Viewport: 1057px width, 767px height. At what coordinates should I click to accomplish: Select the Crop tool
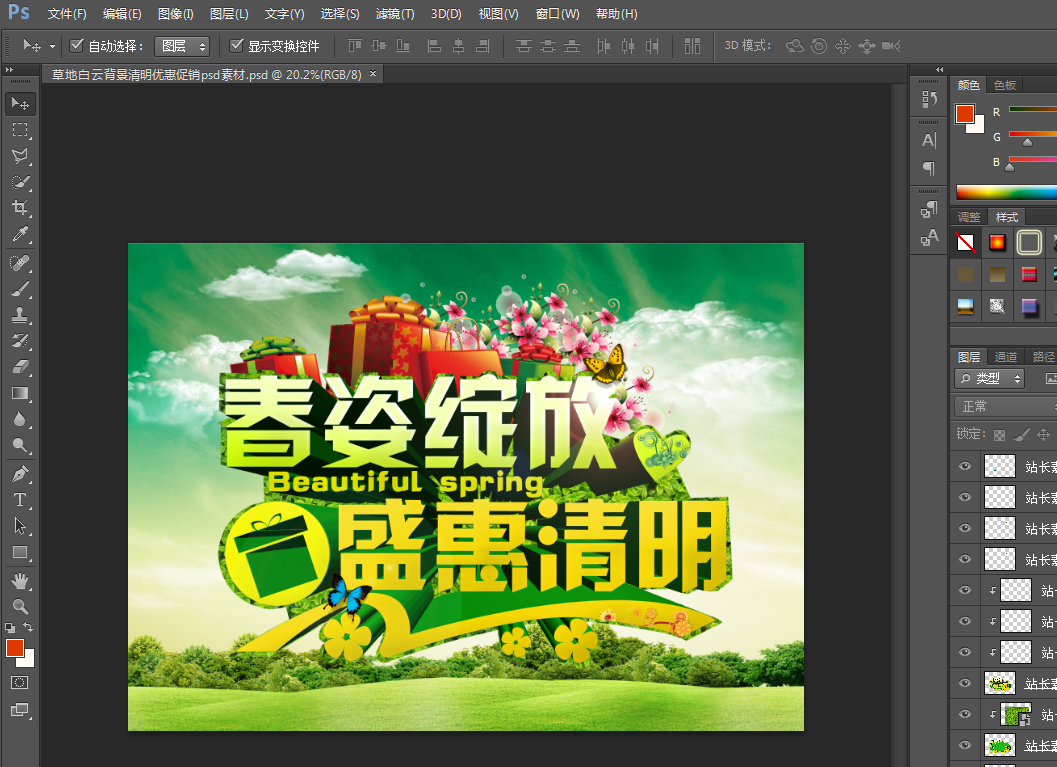20,208
